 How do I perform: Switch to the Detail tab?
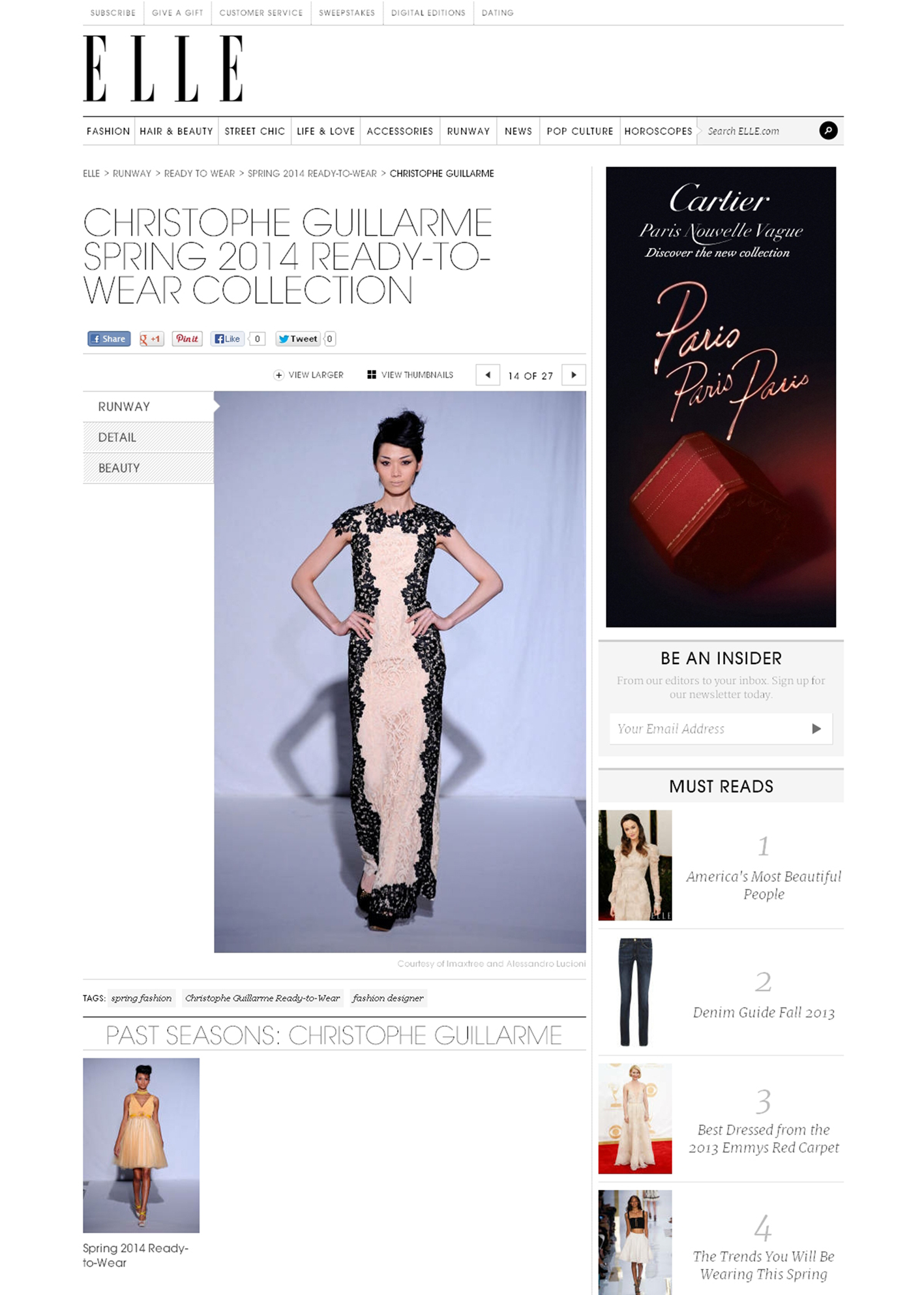click(148, 437)
